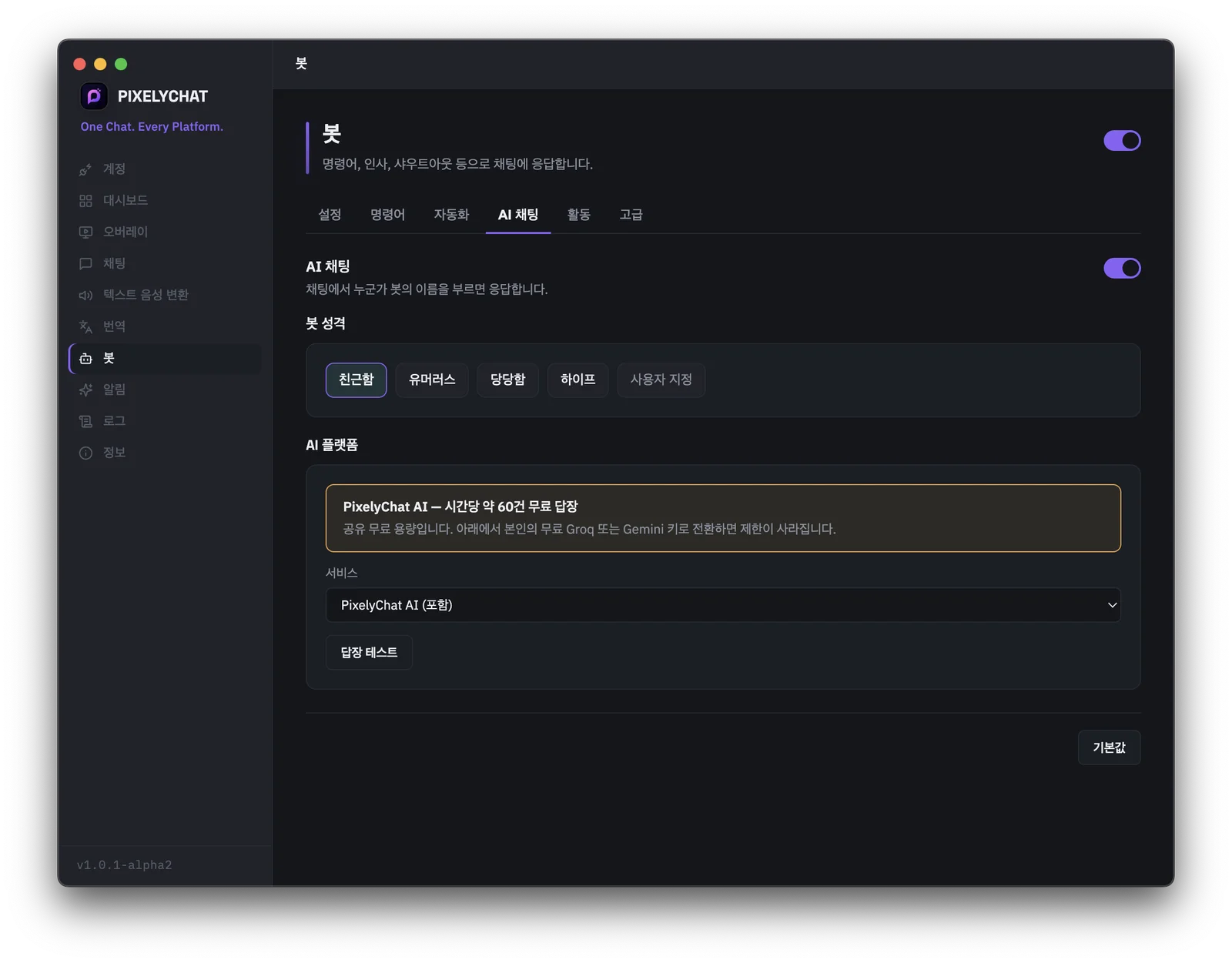This screenshot has height=963, width=1232.
Task: Select the 사용자 지정 personality option
Action: pyautogui.click(x=661, y=380)
